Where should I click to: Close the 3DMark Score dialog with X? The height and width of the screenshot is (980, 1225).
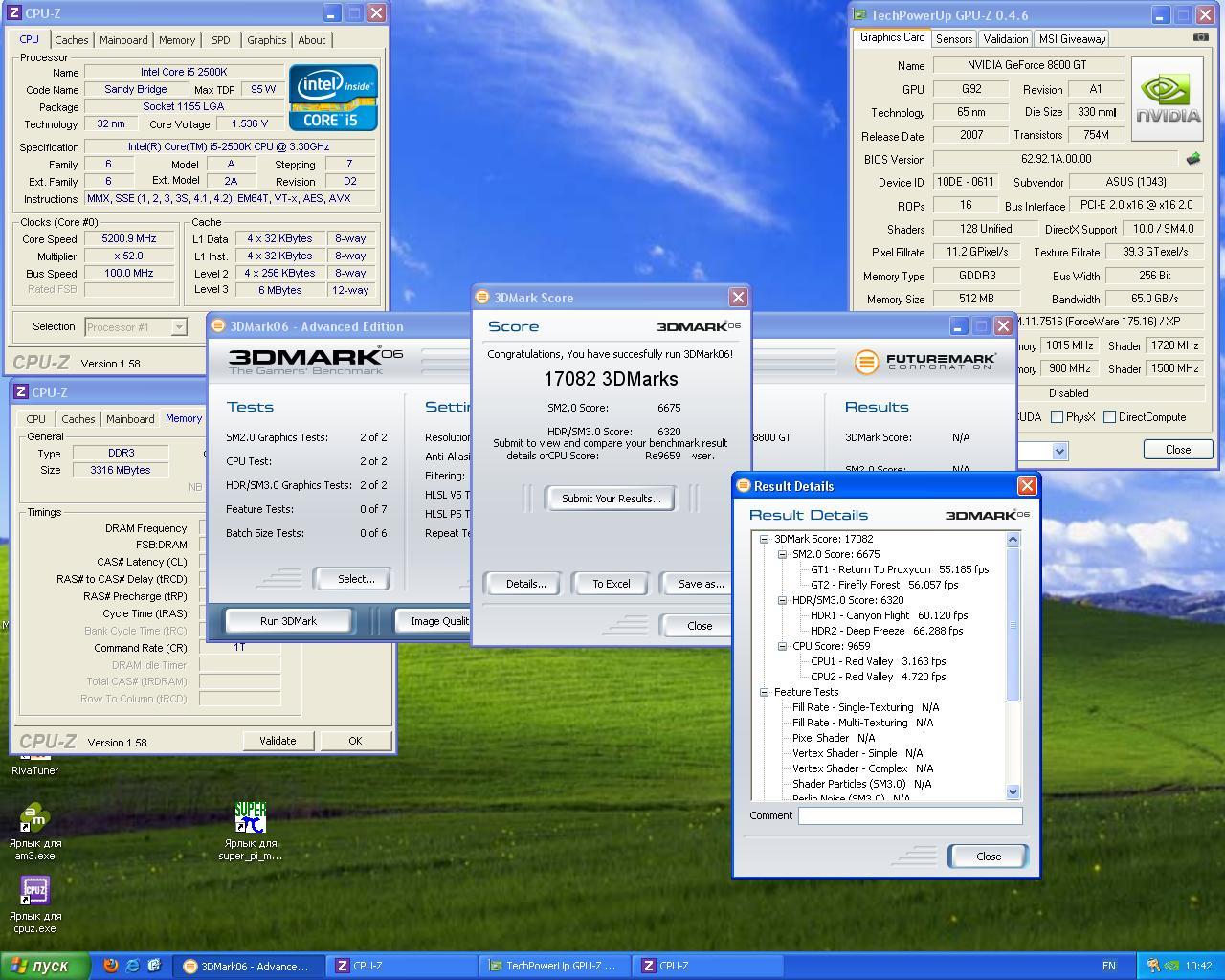click(738, 297)
